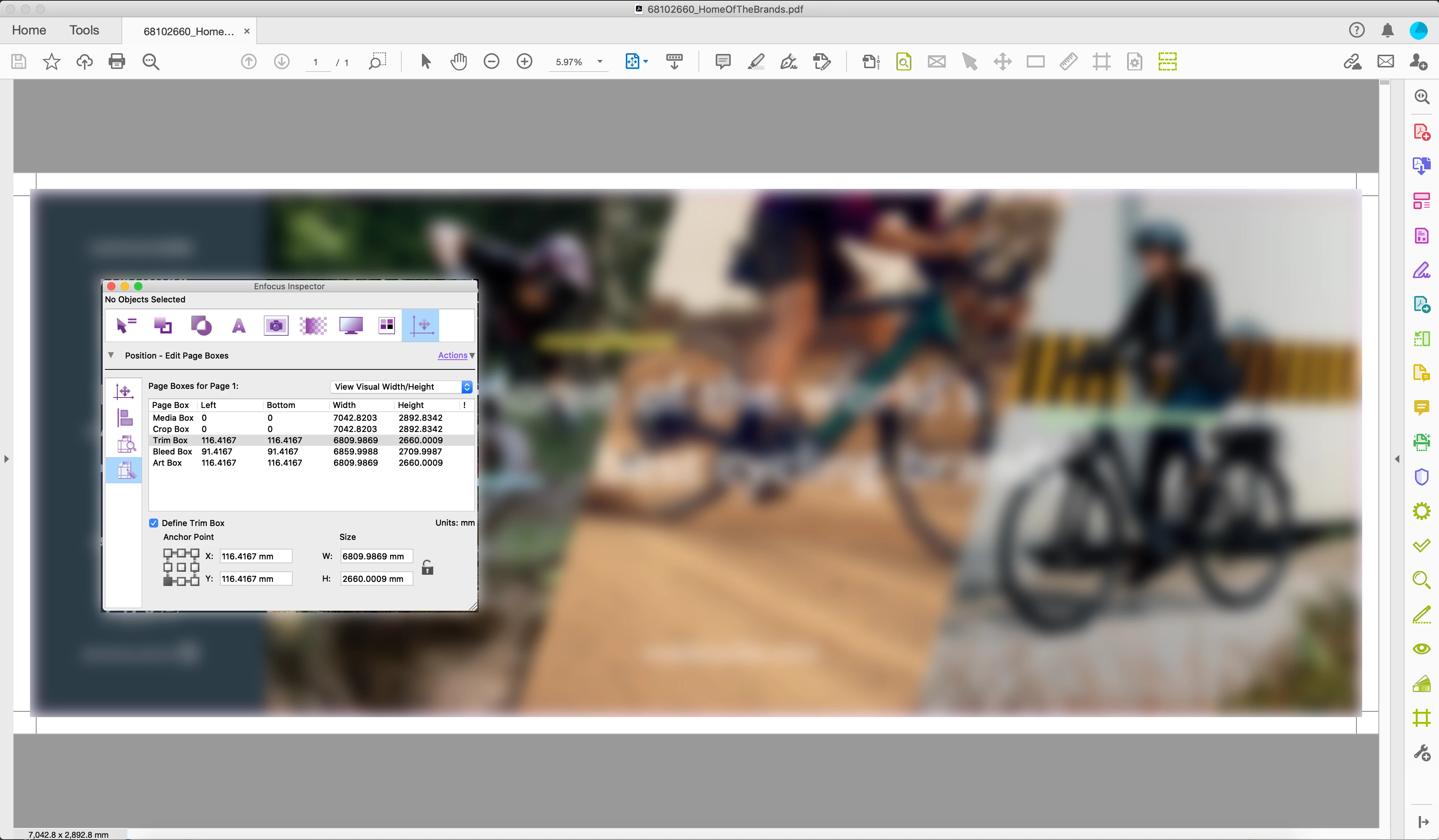Viewport: 1439px width, 840px height.
Task: Toggle the size proportion lock icon
Action: click(x=427, y=568)
